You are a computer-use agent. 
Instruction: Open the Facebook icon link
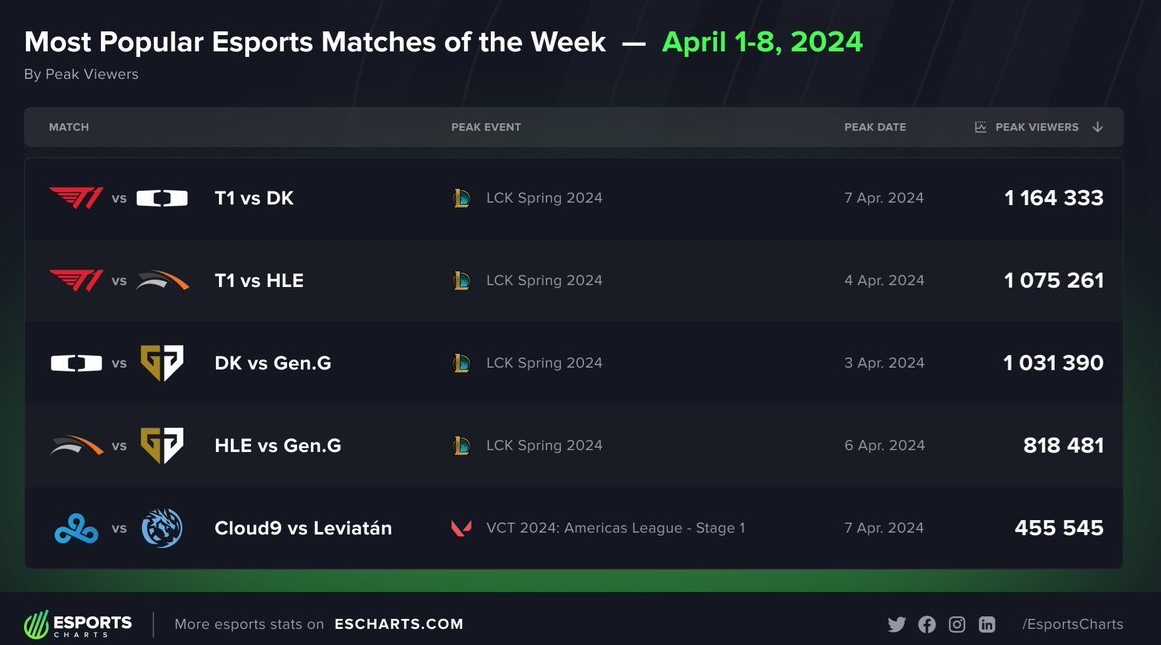coord(927,624)
